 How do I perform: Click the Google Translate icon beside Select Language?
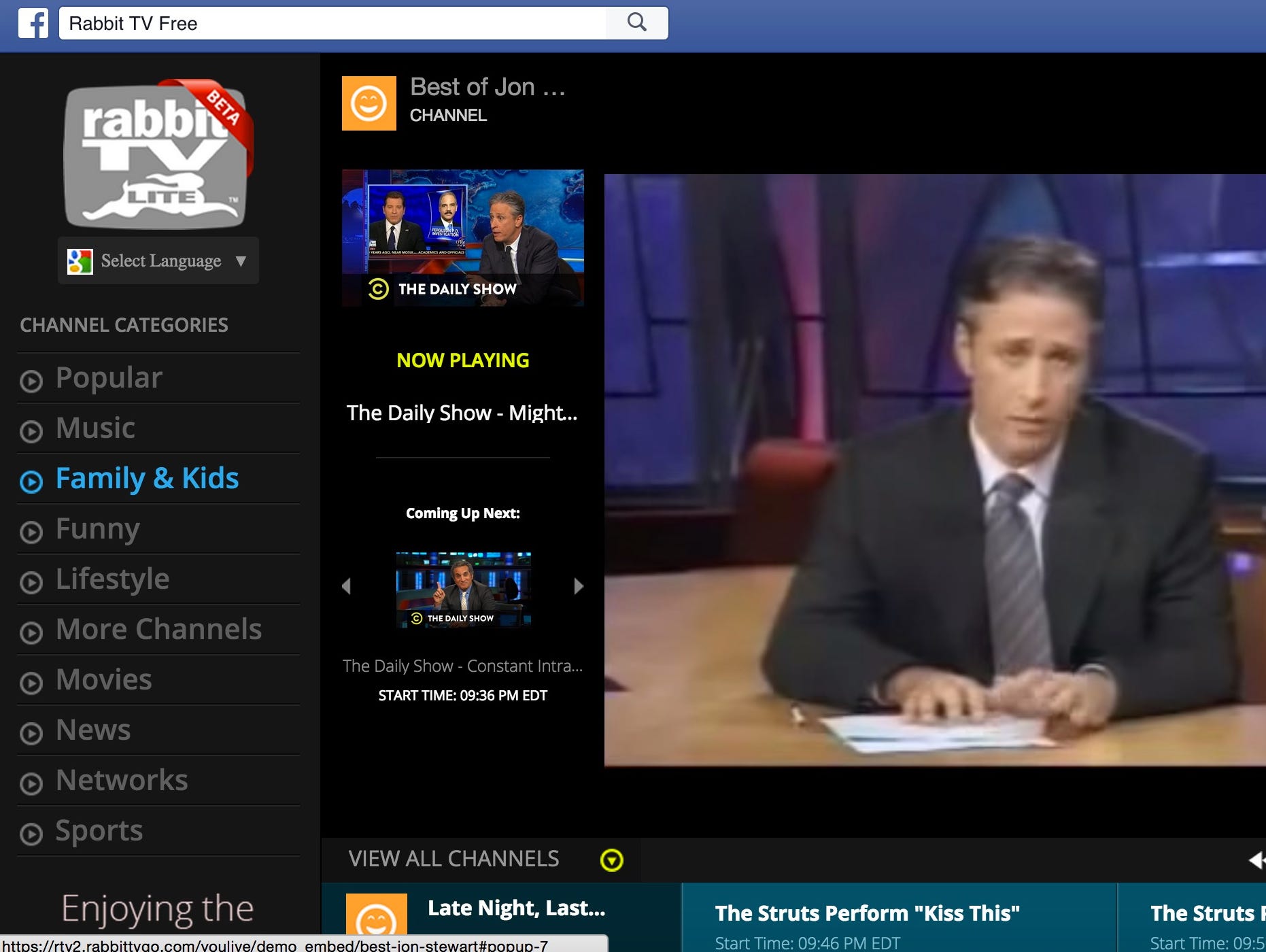[x=80, y=260]
